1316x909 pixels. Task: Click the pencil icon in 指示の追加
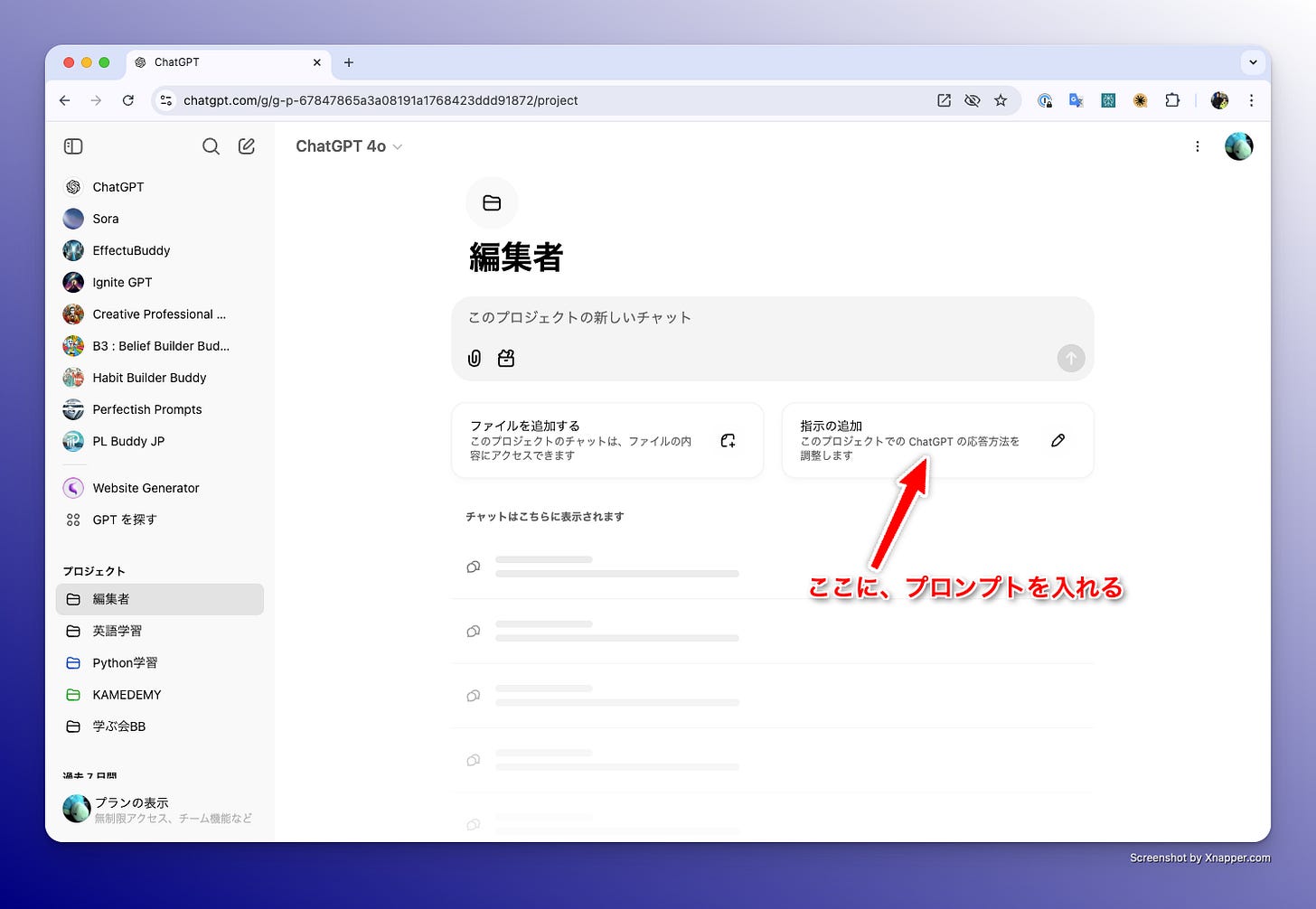1058,441
